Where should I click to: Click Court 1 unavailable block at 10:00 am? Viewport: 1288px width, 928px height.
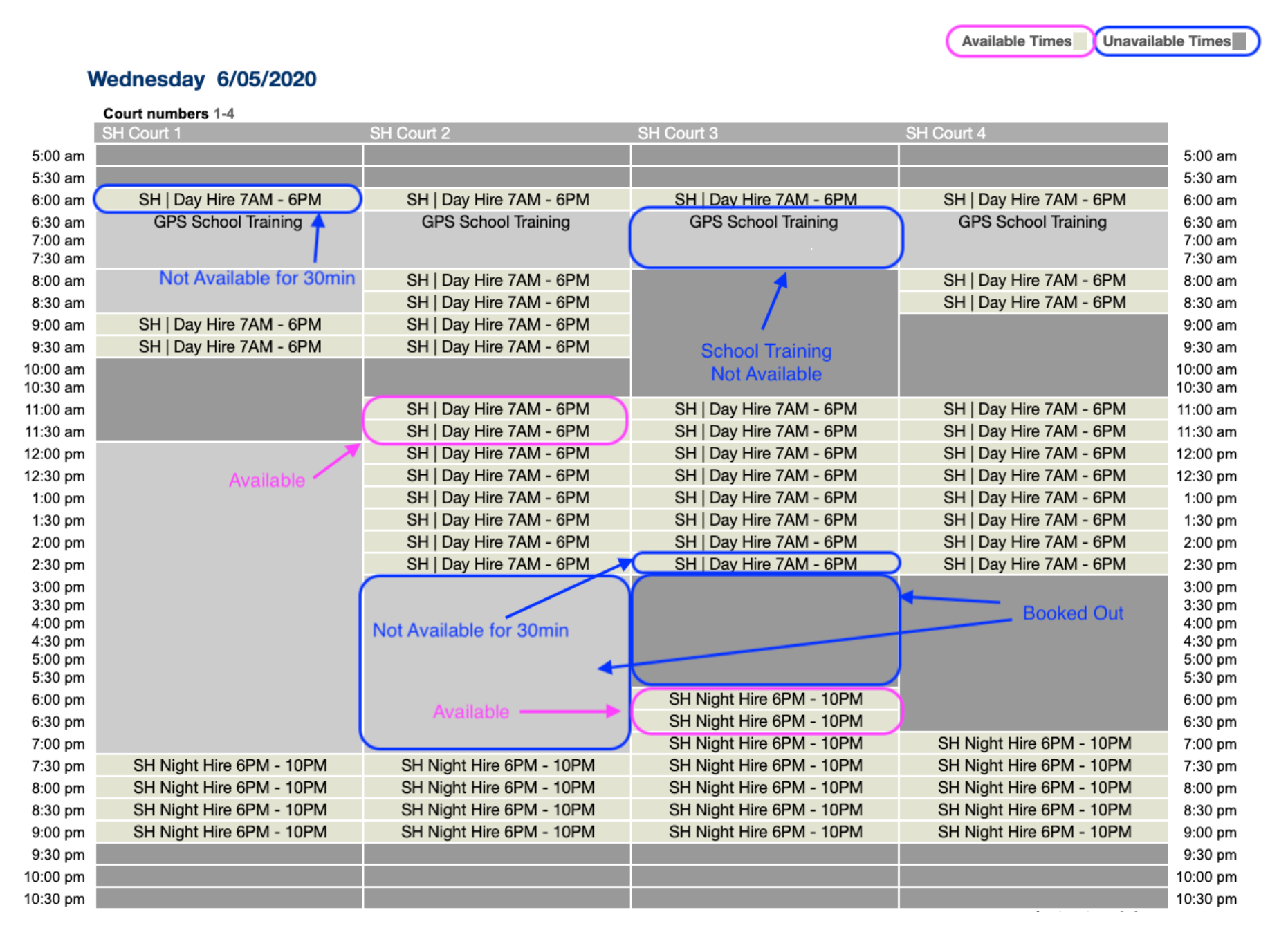(x=229, y=400)
